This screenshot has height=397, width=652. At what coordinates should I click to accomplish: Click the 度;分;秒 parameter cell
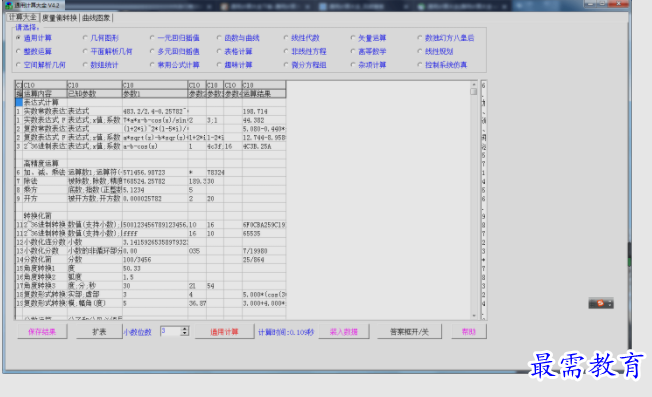point(94,286)
